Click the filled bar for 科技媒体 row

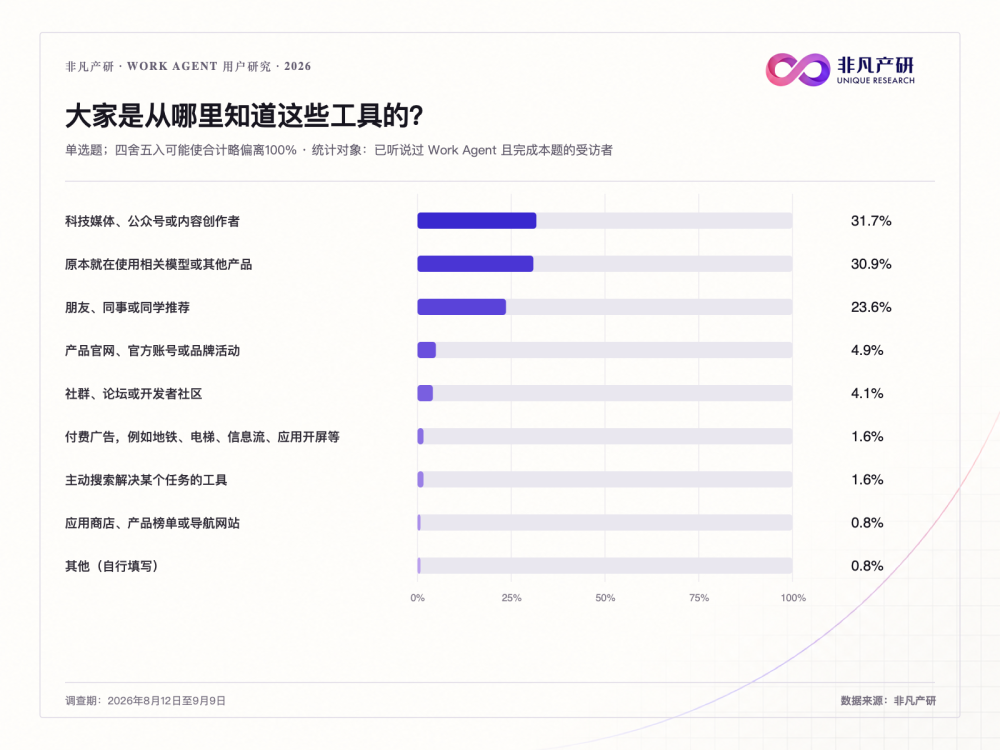[x=477, y=221]
